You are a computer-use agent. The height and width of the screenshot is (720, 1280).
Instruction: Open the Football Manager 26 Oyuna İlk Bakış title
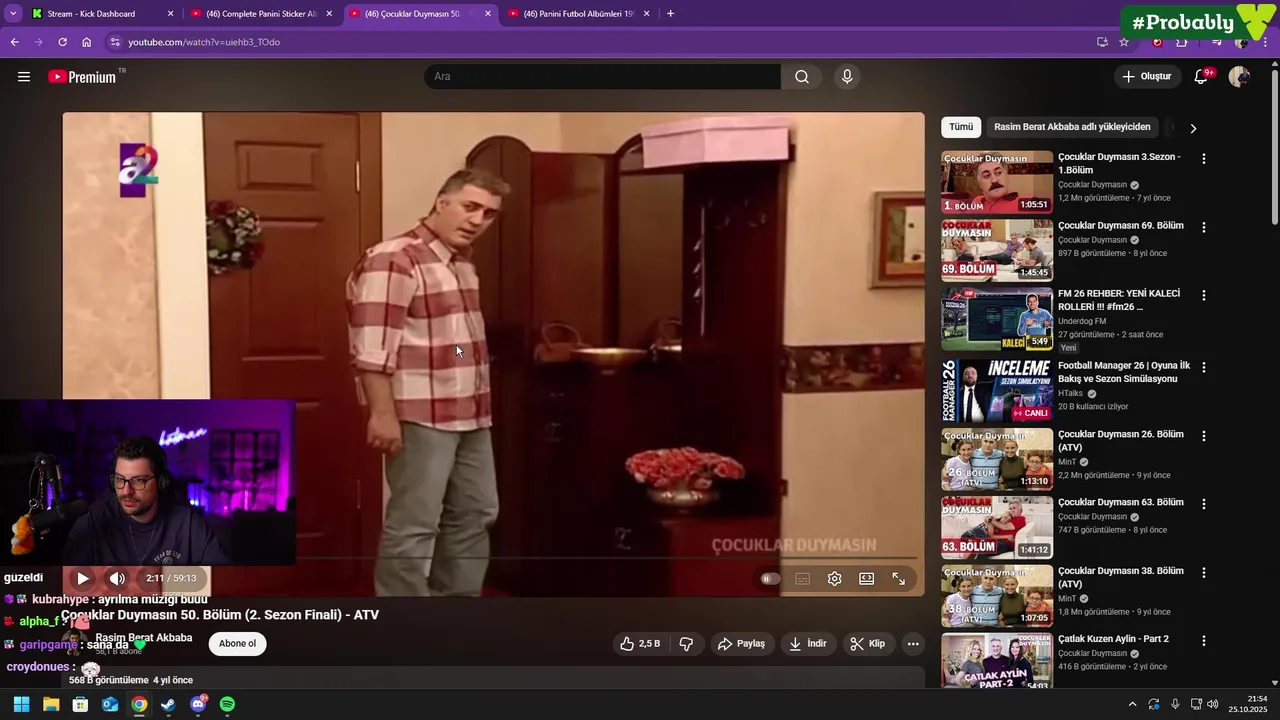pyautogui.click(x=1124, y=372)
